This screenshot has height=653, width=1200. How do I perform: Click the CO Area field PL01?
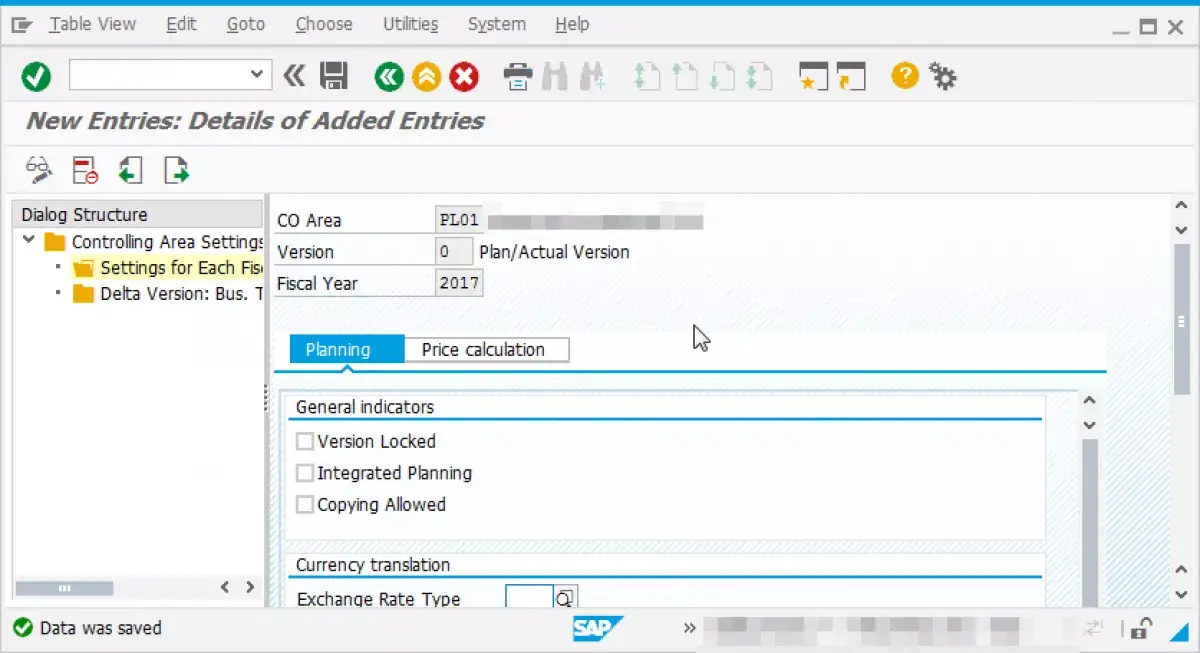[x=459, y=220]
